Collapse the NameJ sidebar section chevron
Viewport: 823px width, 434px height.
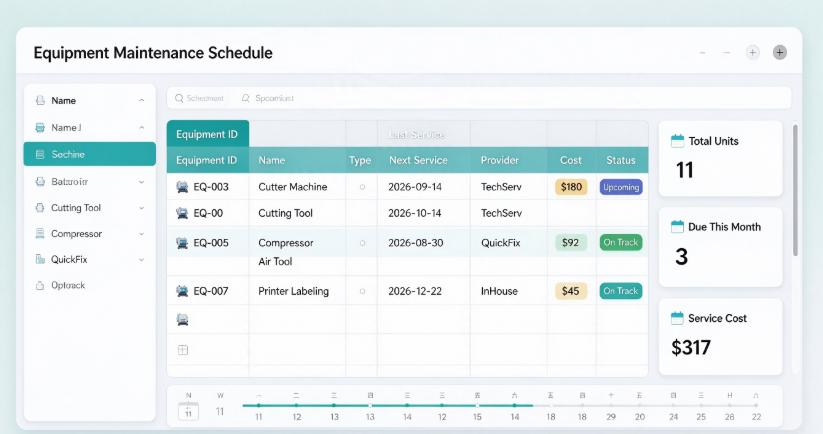142,128
